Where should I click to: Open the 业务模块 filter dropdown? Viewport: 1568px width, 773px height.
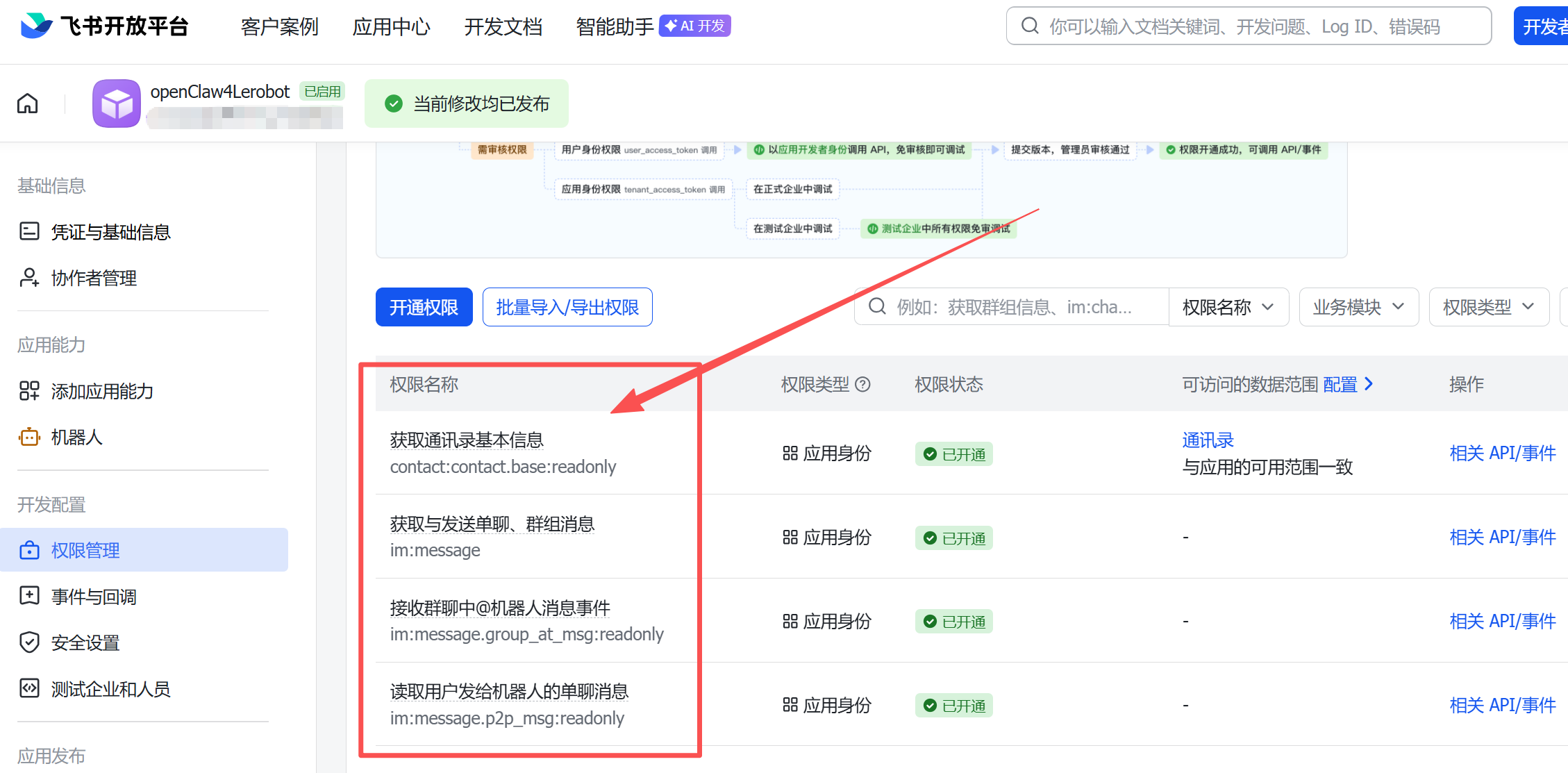coord(1358,307)
